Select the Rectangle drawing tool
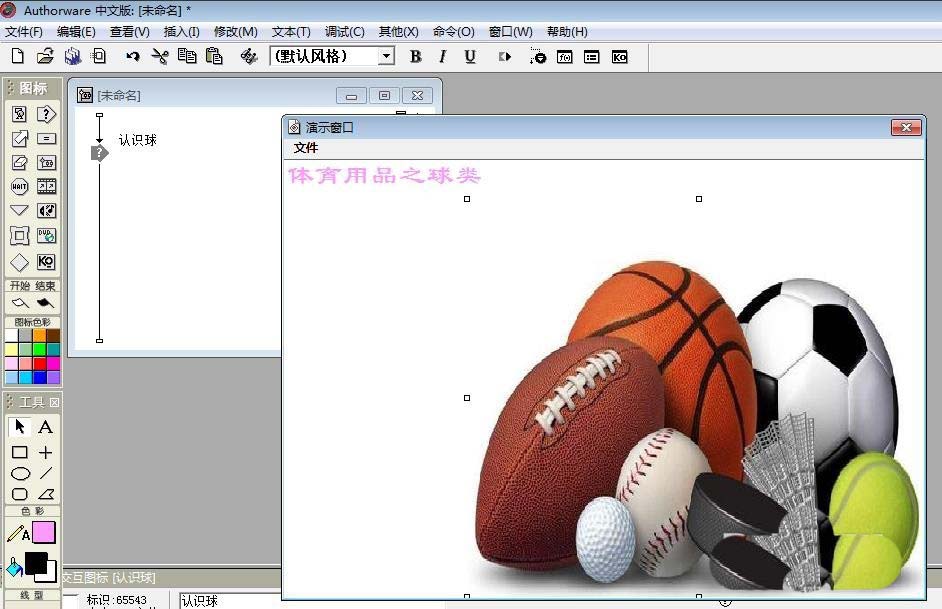942x609 pixels. point(19,452)
